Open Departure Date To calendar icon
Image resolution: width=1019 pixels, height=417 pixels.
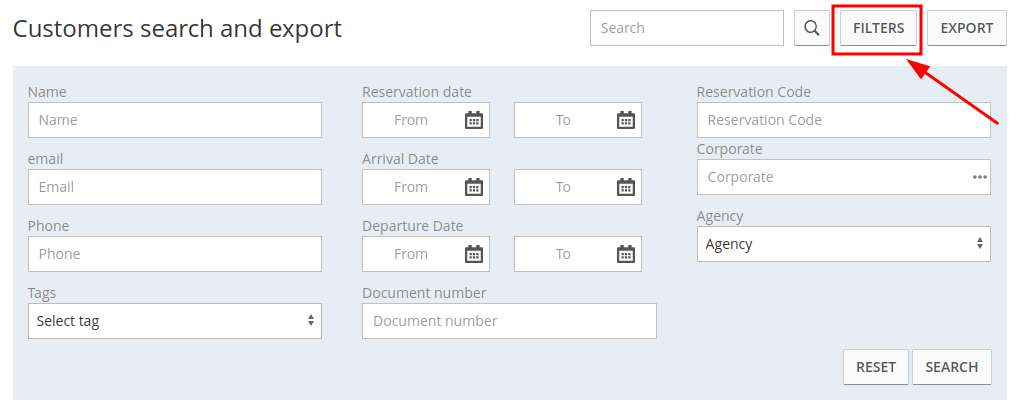click(x=625, y=254)
